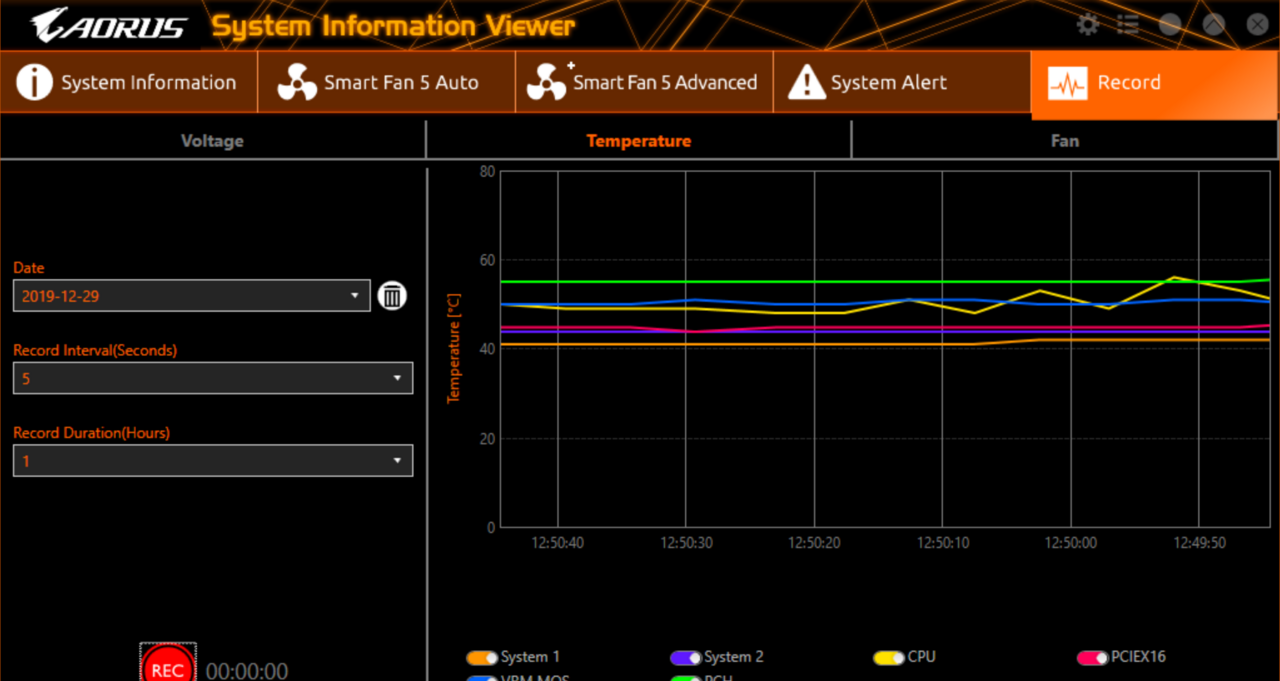Toggle the CPU legend switch
The height and width of the screenshot is (681, 1280).
tap(888, 658)
